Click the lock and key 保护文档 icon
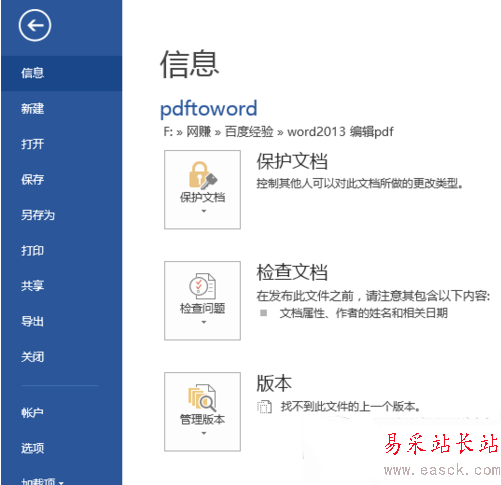The image size is (501, 485). click(202, 175)
